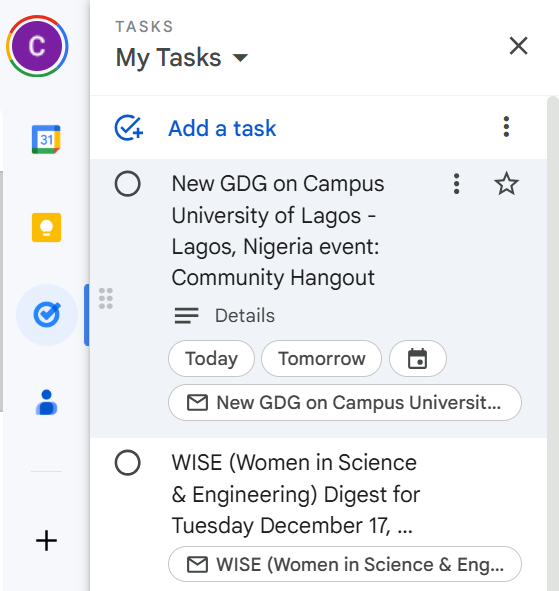
Task: Set task due date to Today
Action: pos(211,358)
